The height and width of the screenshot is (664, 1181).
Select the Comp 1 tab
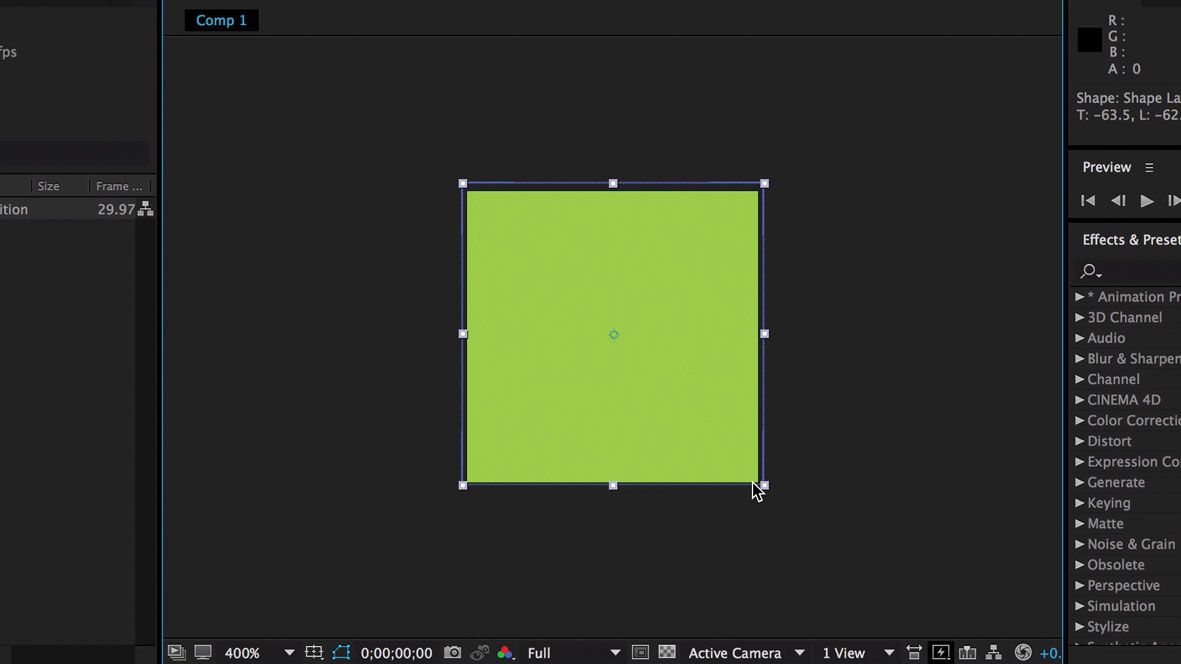point(220,20)
